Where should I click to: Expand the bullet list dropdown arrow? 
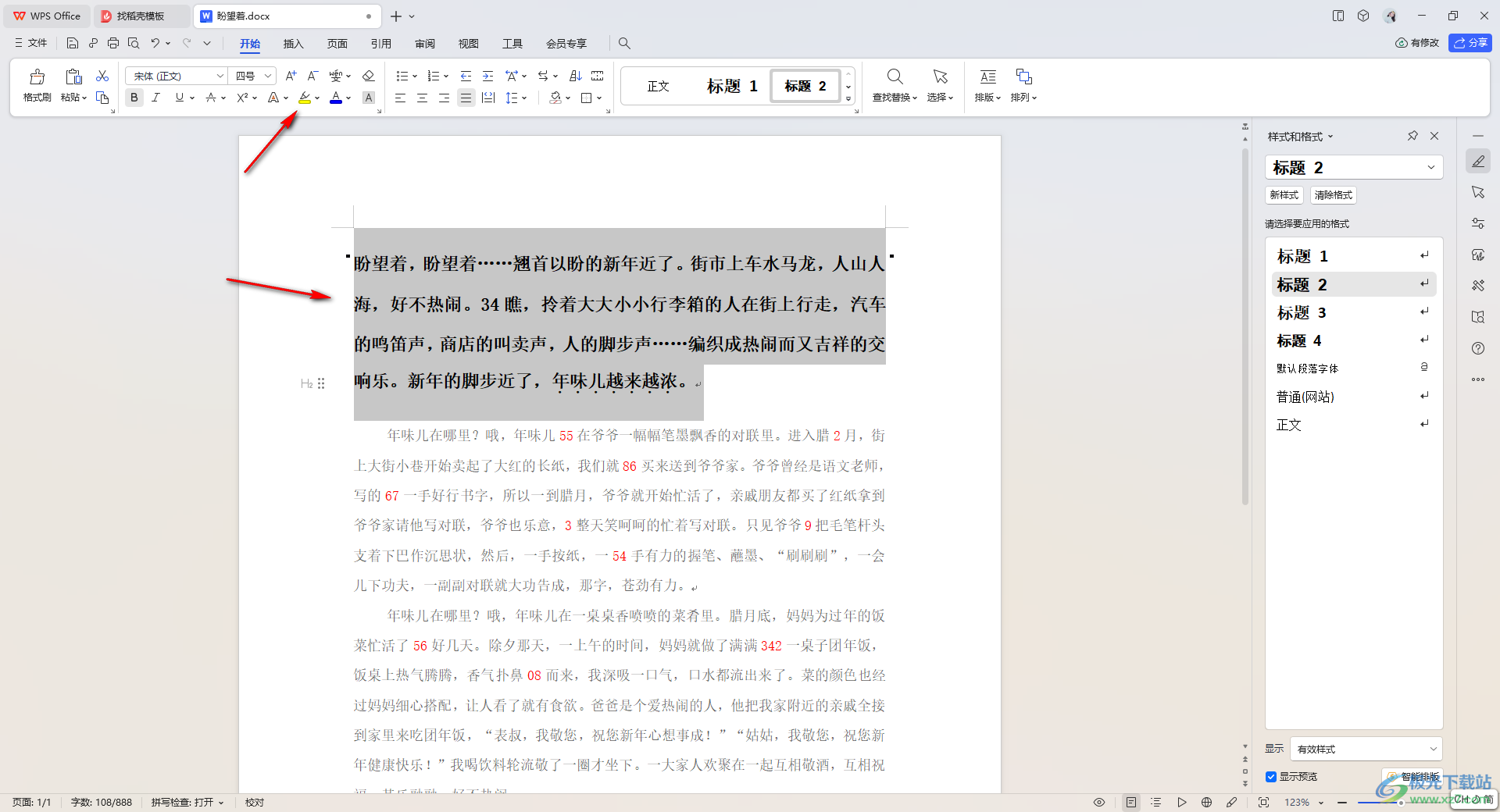coord(415,77)
